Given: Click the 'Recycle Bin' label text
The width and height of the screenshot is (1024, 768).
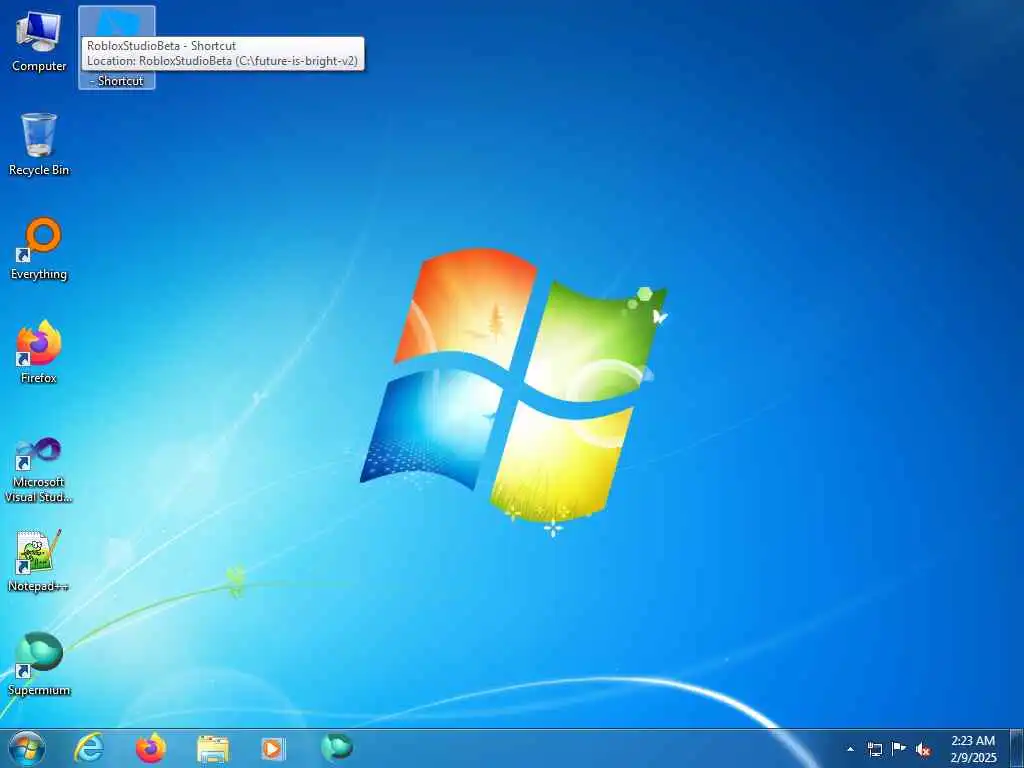Looking at the screenshot, I should (x=39, y=170).
